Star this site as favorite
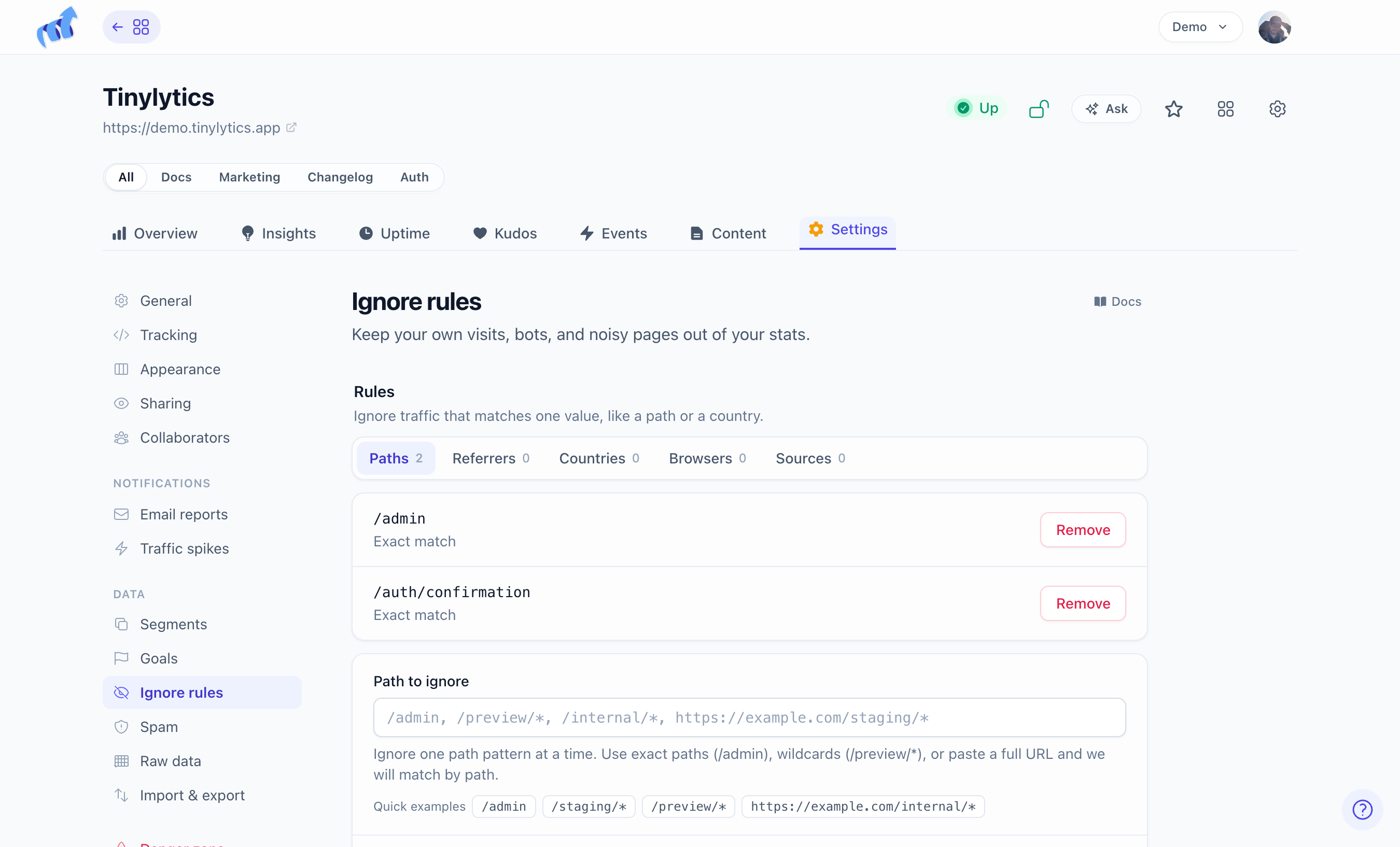Image resolution: width=1400 pixels, height=847 pixels. click(x=1173, y=108)
